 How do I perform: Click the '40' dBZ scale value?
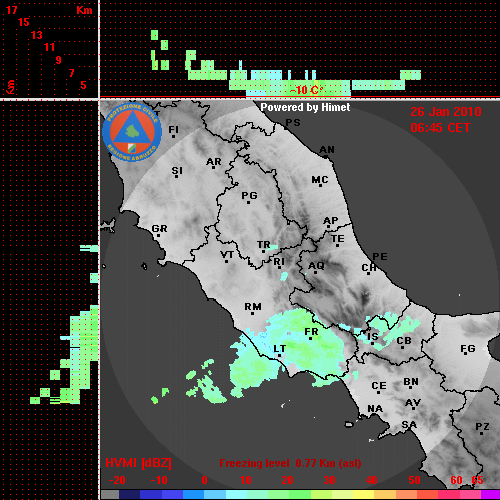(x=372, y=480)
